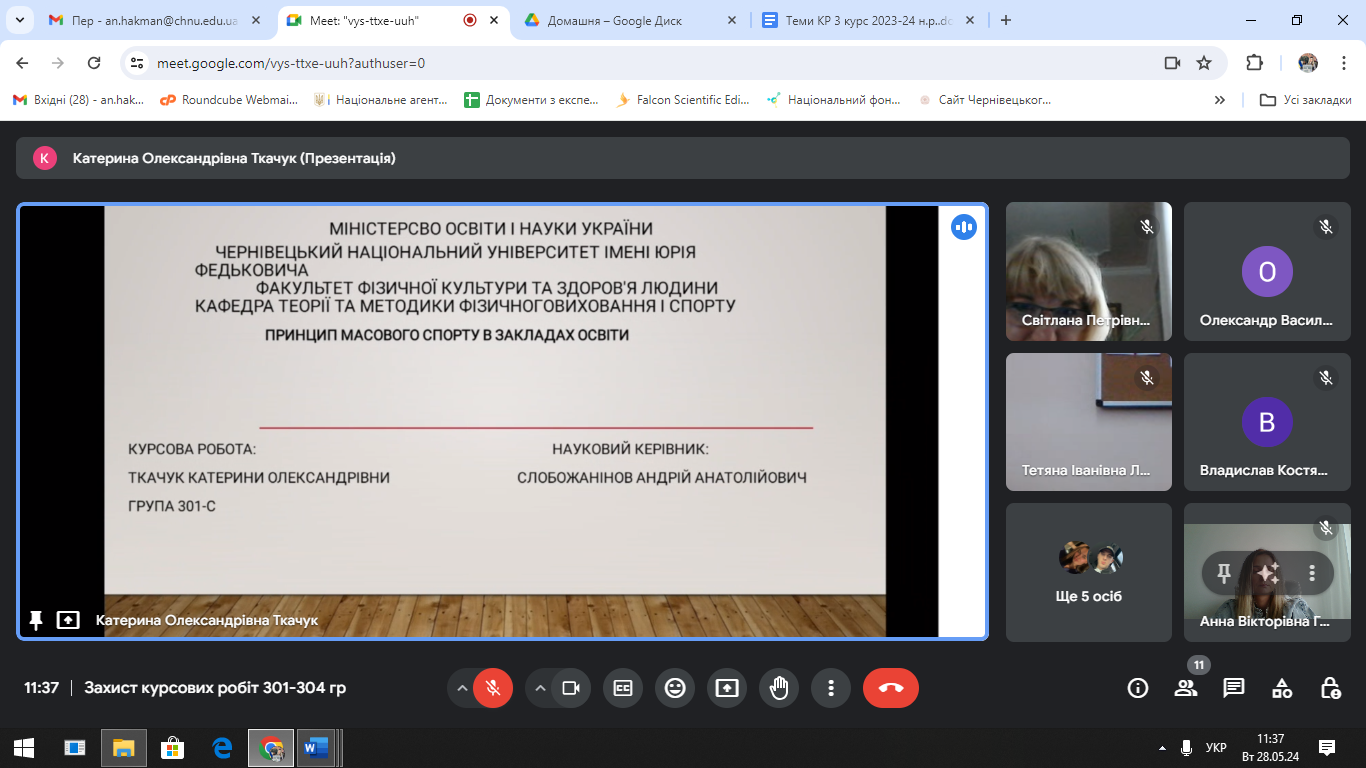Open host controls lock icon
Image resolution: width=1366 pixels, height=768 pixels.
[x=1330, y=688]
